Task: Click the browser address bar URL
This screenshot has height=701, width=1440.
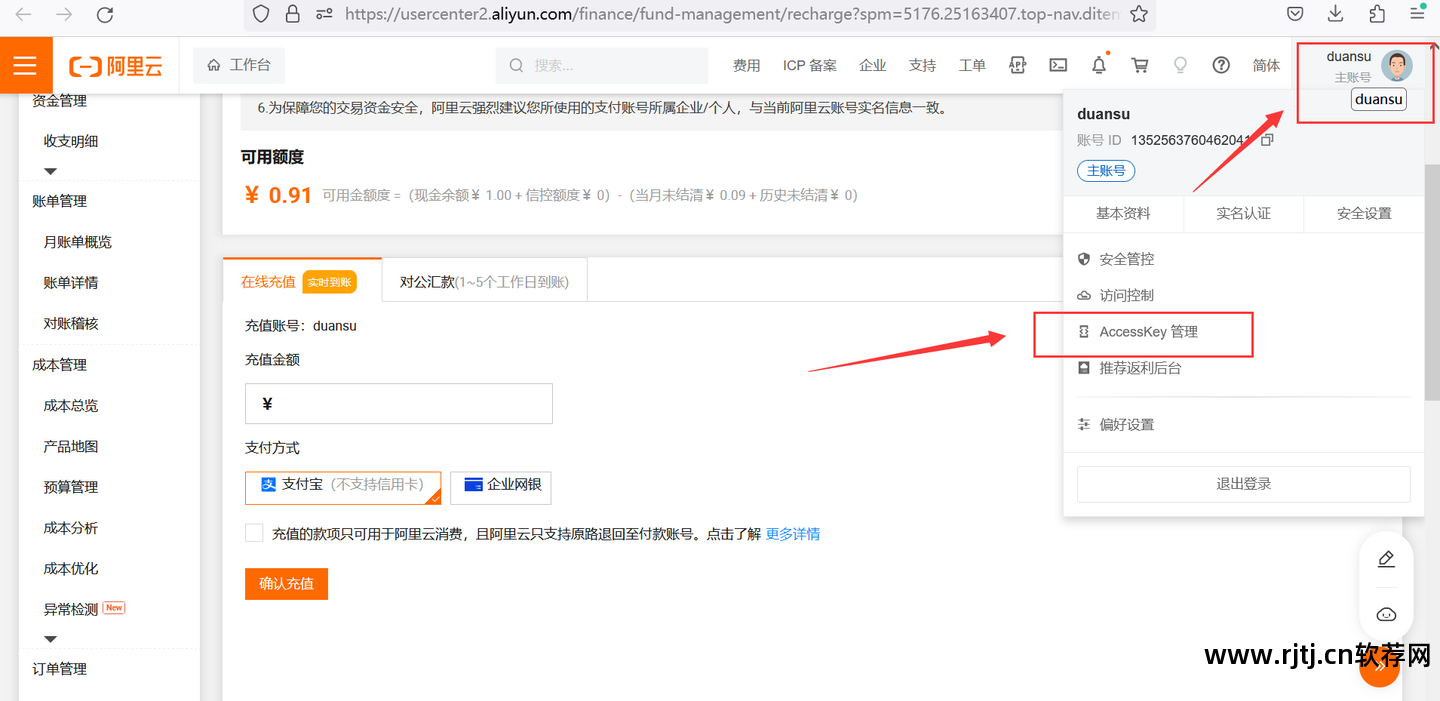Action: pyautogui.click(x=731, y=14)
